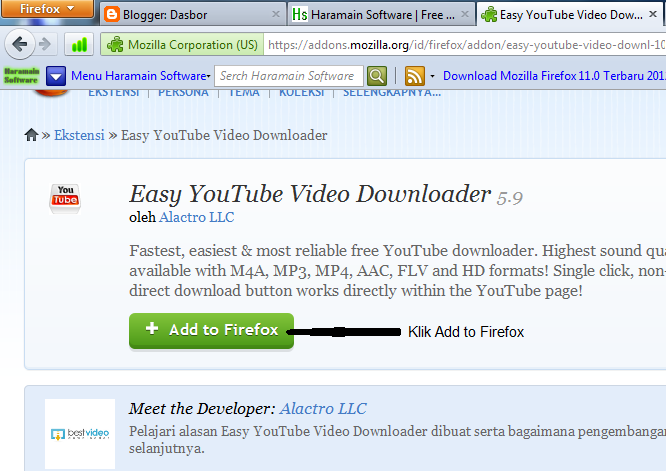Open the TEMA navigation item

click(243, 93)
